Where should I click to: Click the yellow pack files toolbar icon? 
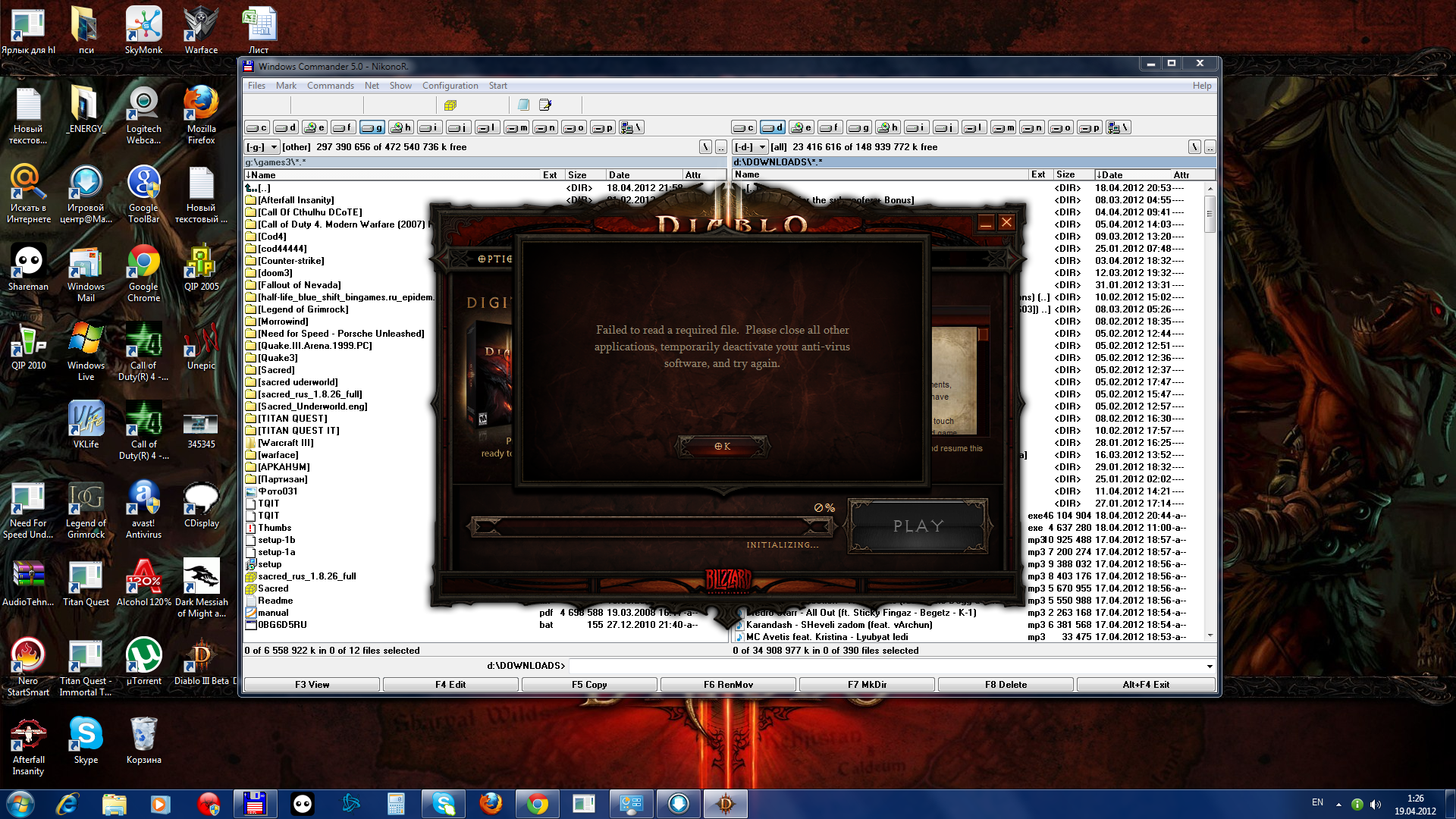pos(450,105)
